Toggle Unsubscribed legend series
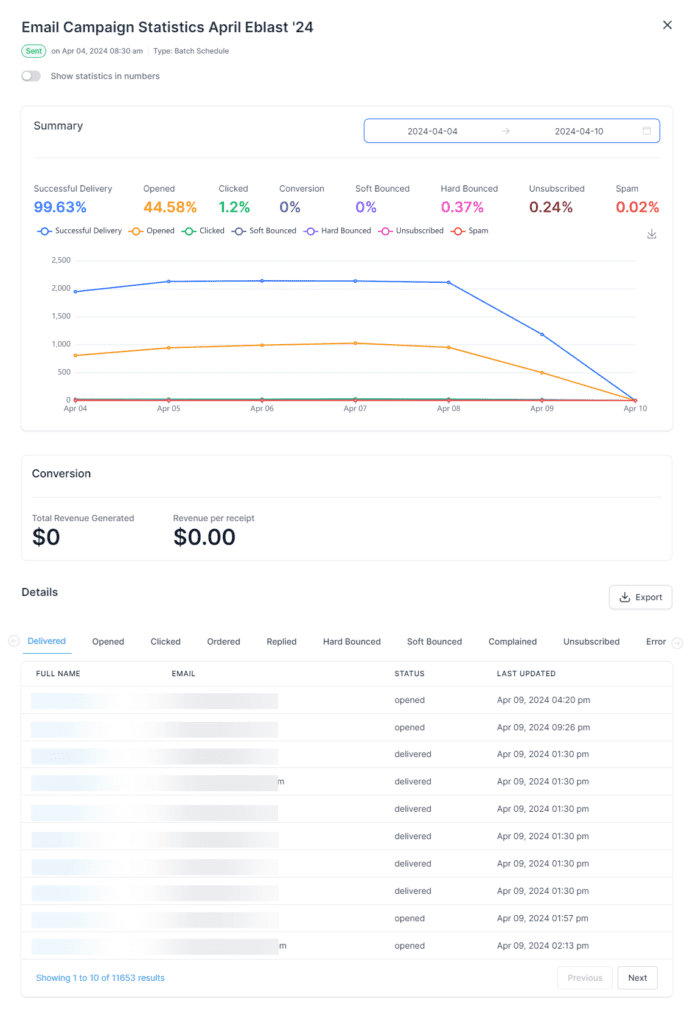 (x=411, y=231)
